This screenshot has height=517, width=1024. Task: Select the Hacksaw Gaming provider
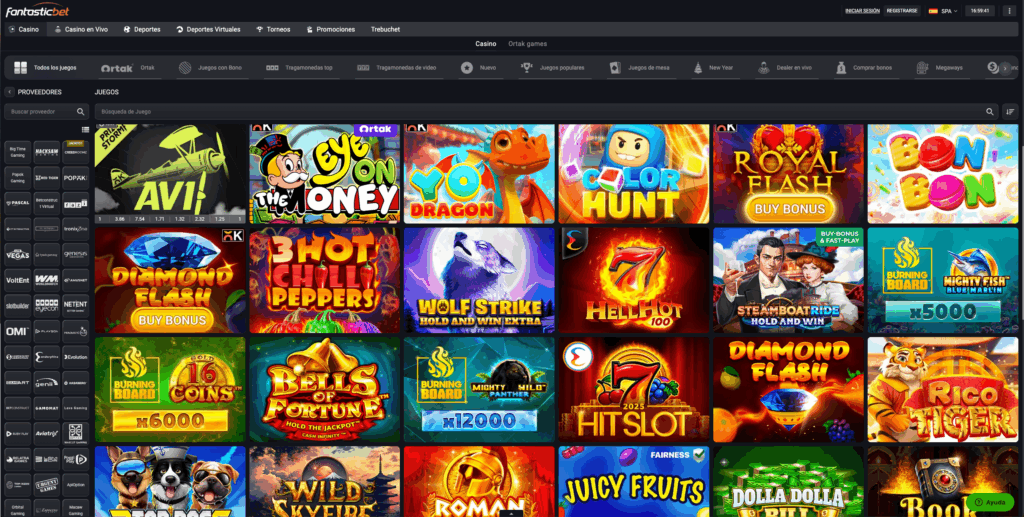point(46,151)
